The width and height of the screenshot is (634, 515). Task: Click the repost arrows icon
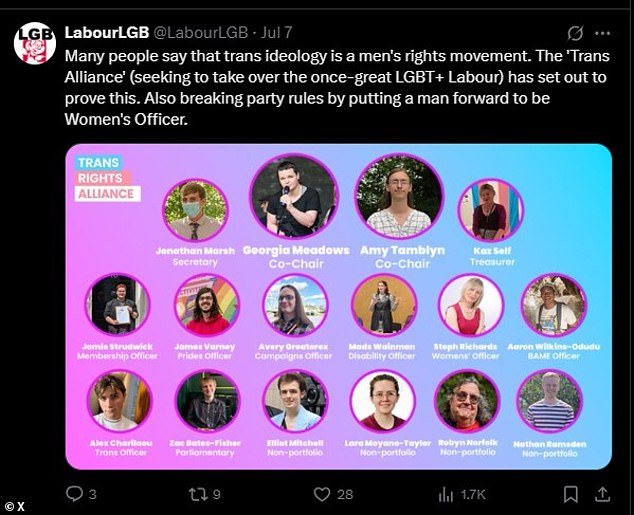pyautogui.click(x=198, y=494)
